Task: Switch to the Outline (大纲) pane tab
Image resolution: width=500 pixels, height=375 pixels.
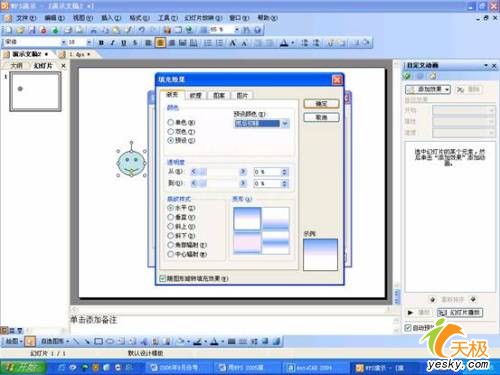Action: [x=16, y=66]
